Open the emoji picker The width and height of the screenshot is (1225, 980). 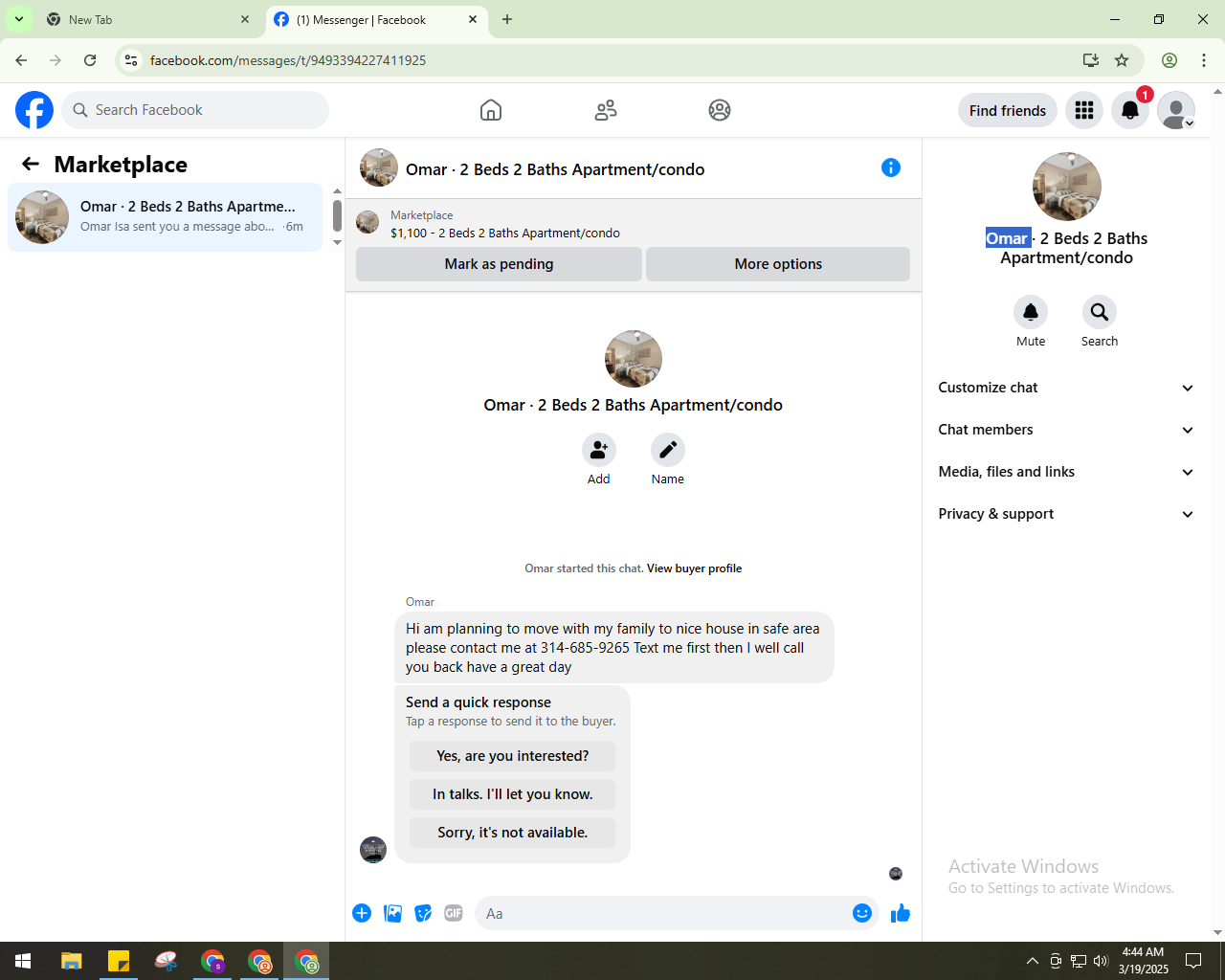[862, 913]
